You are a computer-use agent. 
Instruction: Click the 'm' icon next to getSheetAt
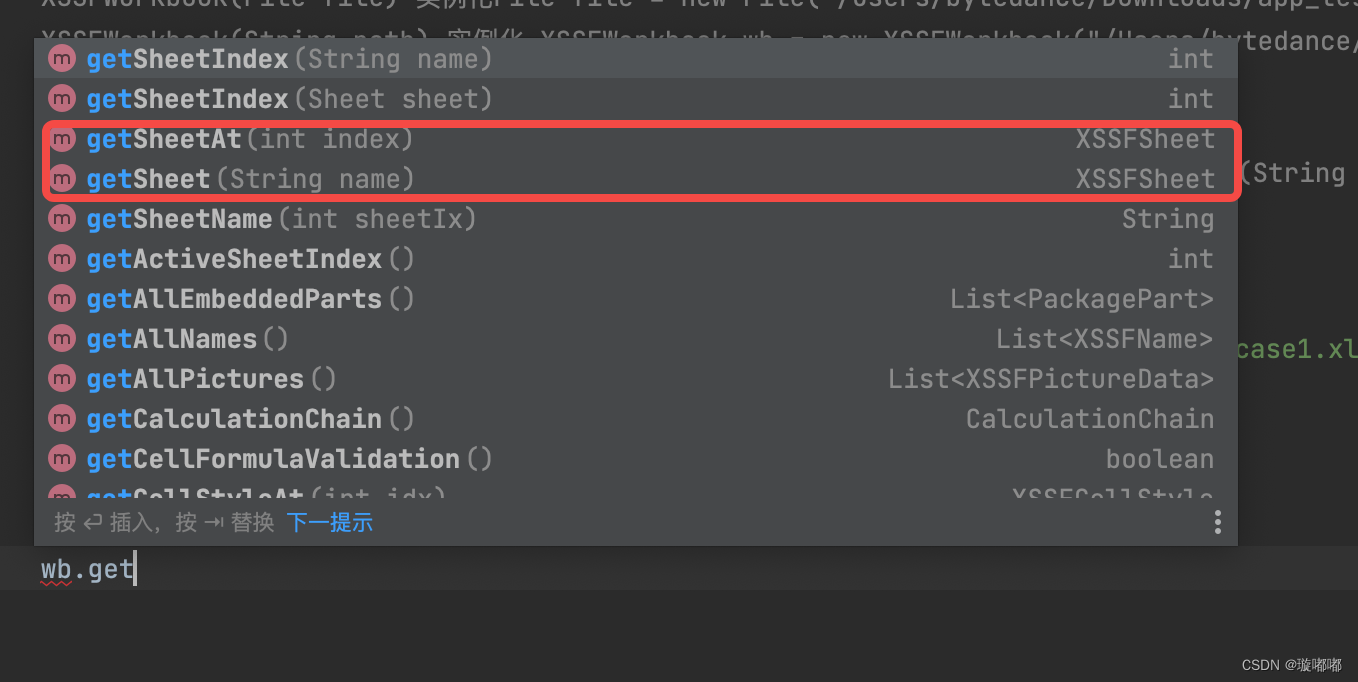coord(61,138)
